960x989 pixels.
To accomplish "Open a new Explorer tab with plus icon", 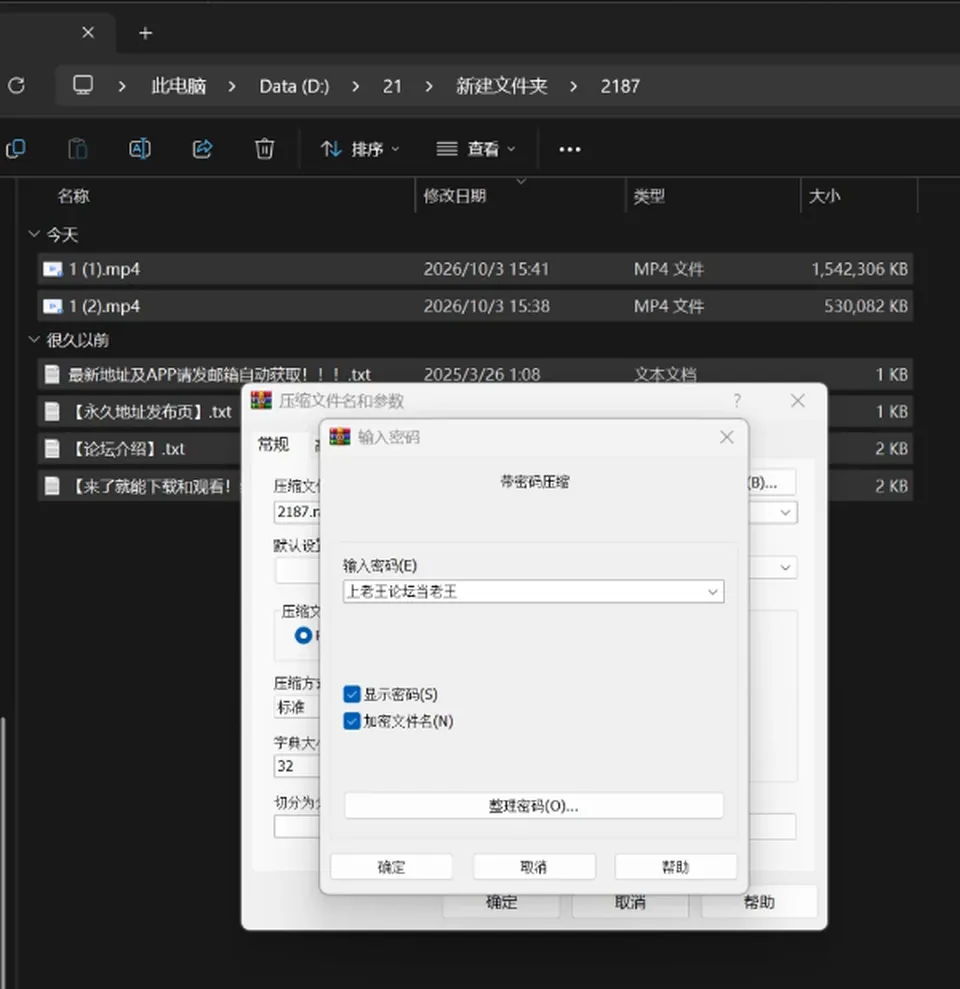I will click(146, 33).
